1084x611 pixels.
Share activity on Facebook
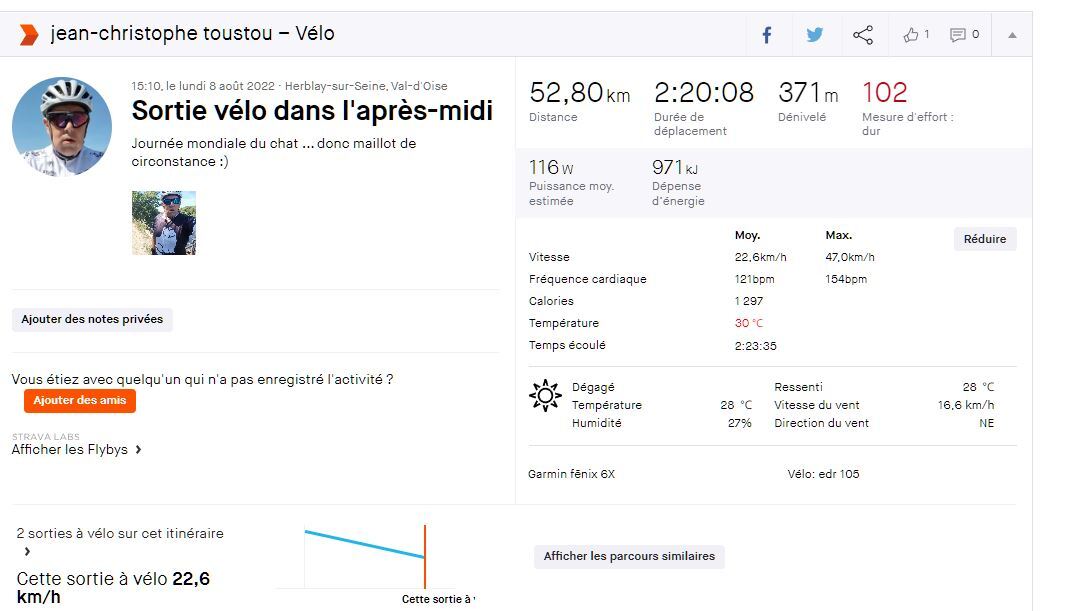tap(767, 35)
